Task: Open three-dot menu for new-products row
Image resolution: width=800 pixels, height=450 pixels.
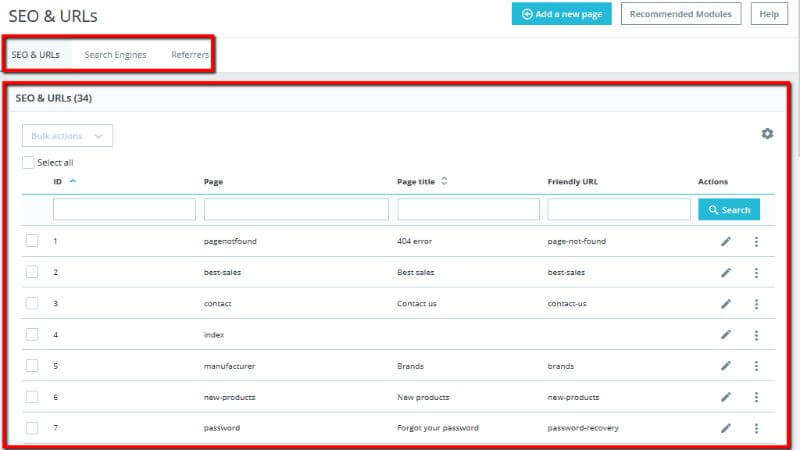Action: click(756, 397)
